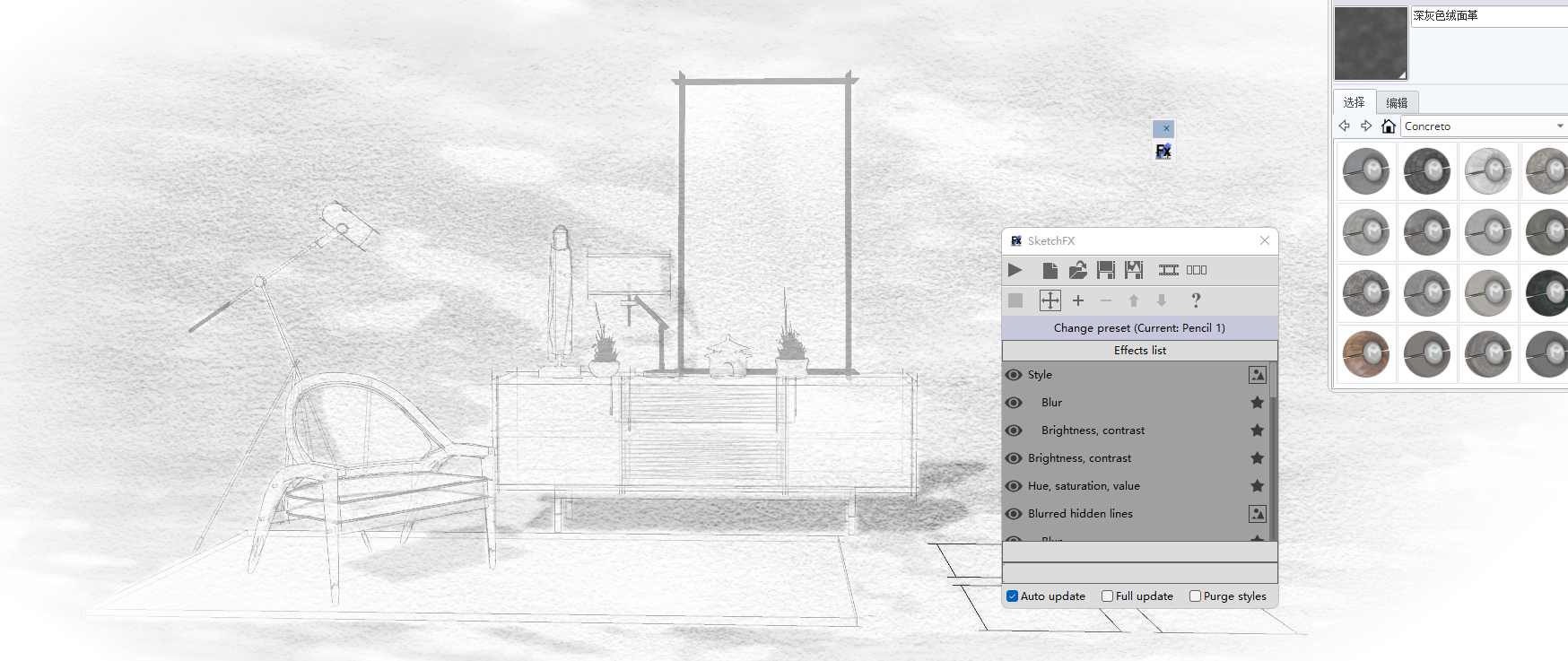Viewport: 1568px width, 661px height.
Task: Switch to the 编辑 tab in materials panel
Action: click(x=1397, y=103)
